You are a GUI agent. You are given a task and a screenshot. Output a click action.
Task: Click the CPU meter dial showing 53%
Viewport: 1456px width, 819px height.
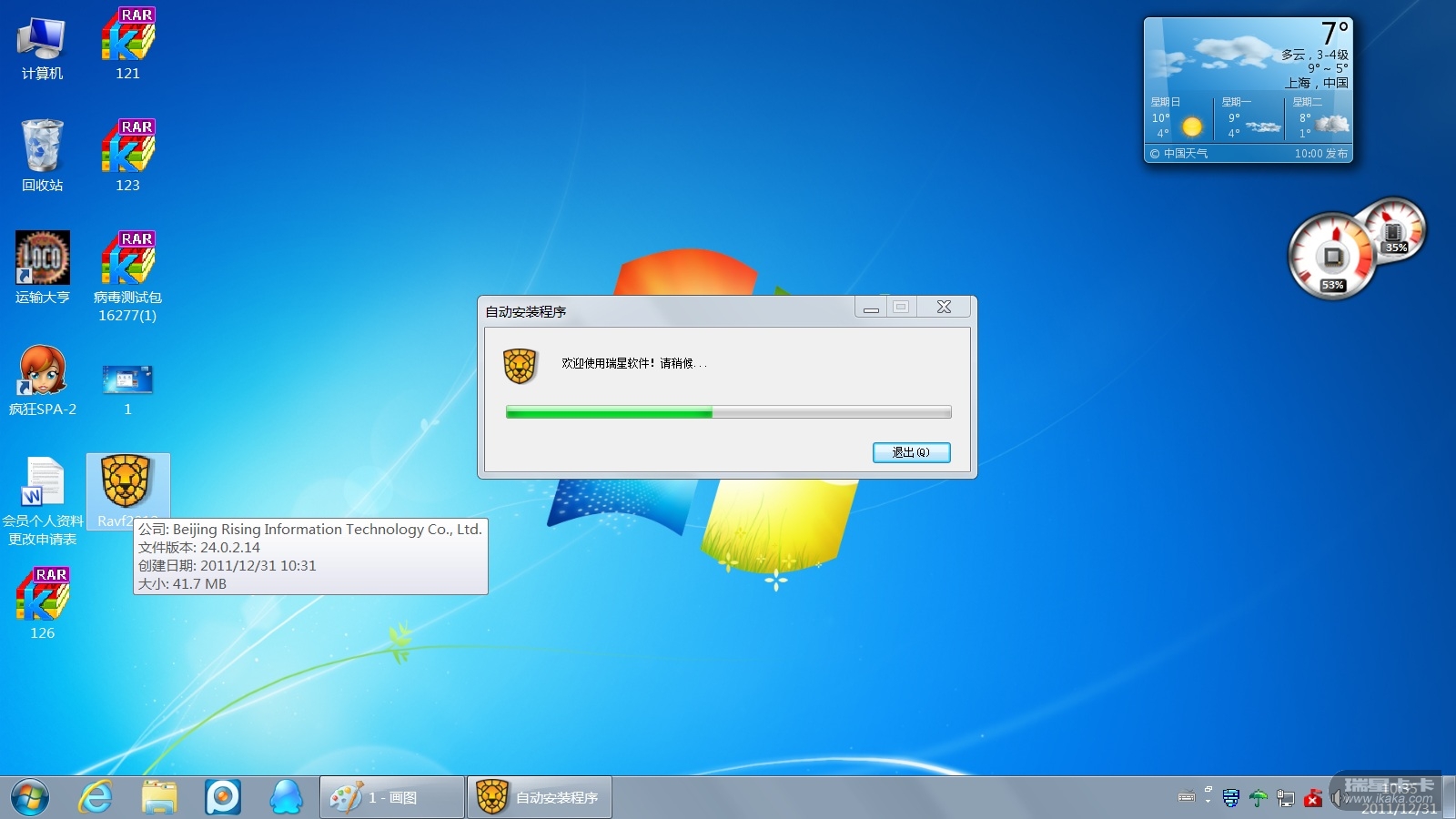point(1332,258)
